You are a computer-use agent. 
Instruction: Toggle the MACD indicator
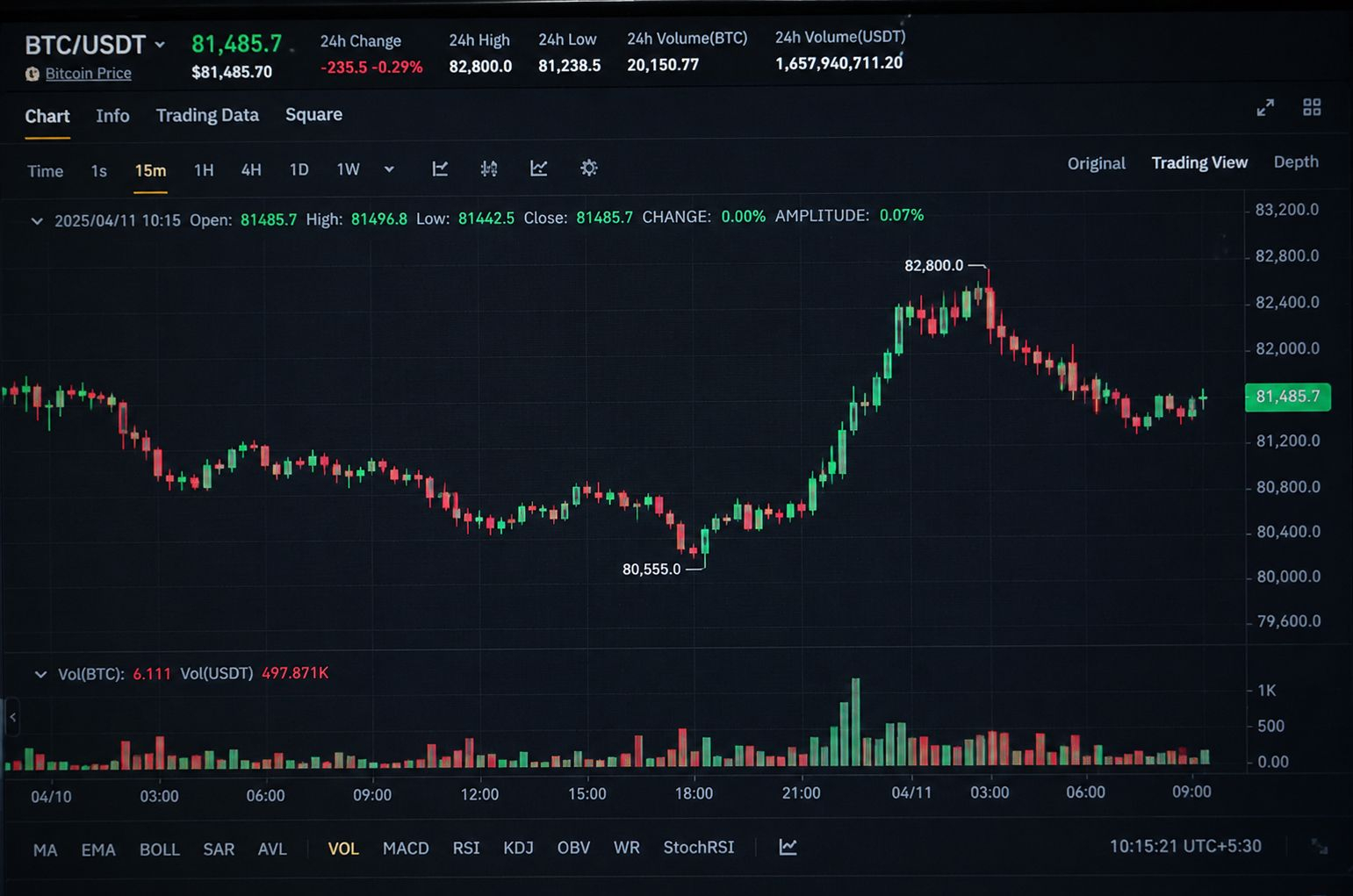(x=406, y=848)
